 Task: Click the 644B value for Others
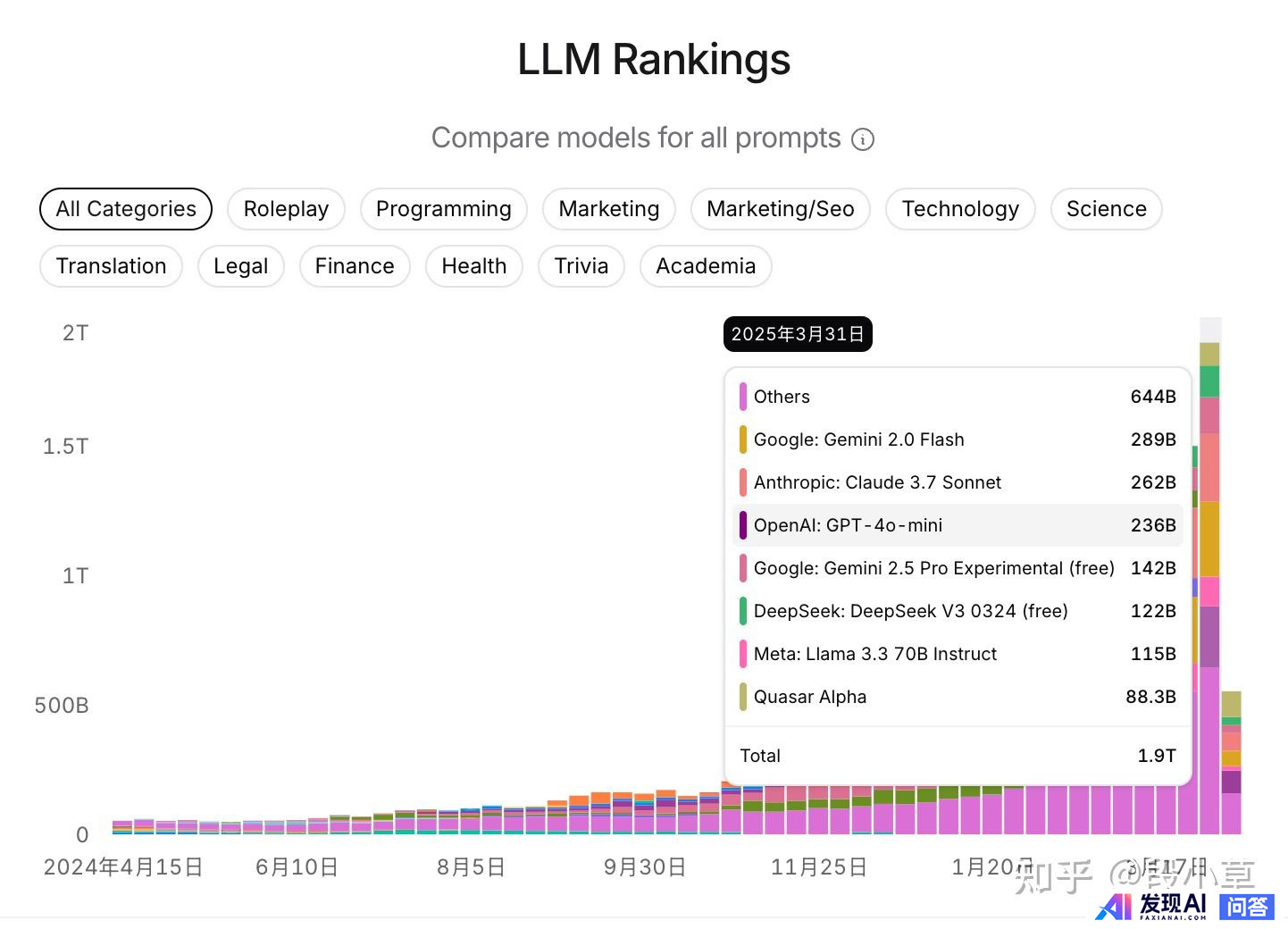tap(1153, 397)
